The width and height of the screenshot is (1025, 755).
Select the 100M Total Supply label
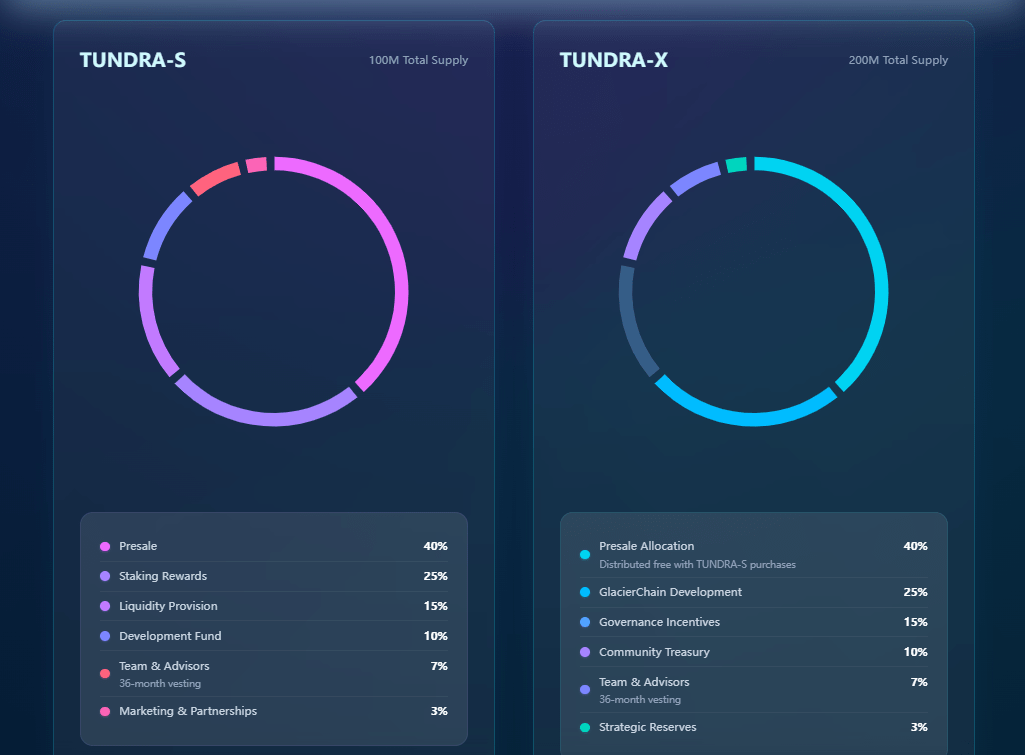pyautogui.click(x=418, y=60)
